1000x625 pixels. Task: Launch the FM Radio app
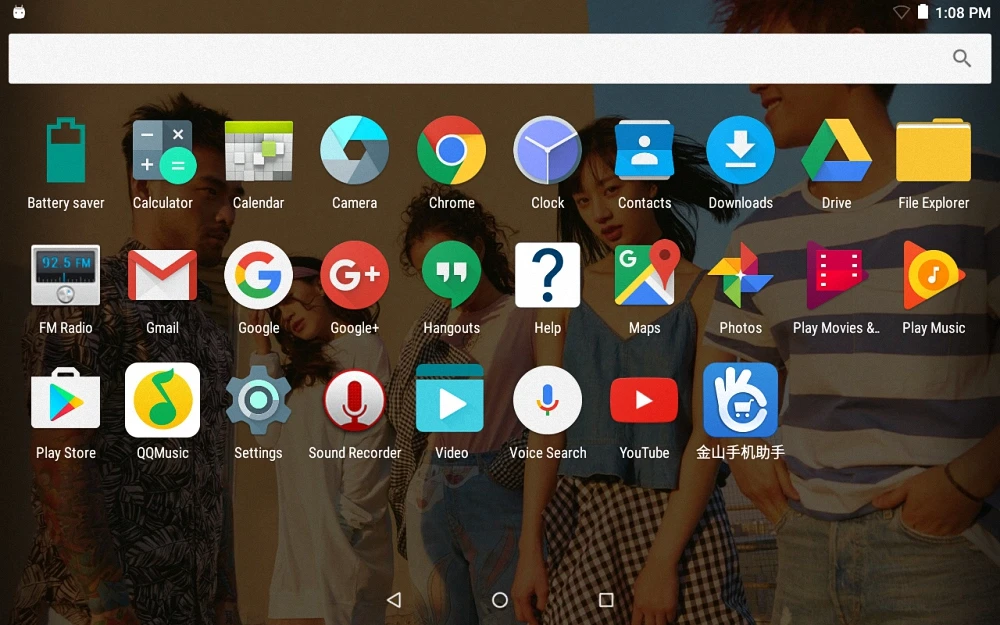(x=66, y=275)
